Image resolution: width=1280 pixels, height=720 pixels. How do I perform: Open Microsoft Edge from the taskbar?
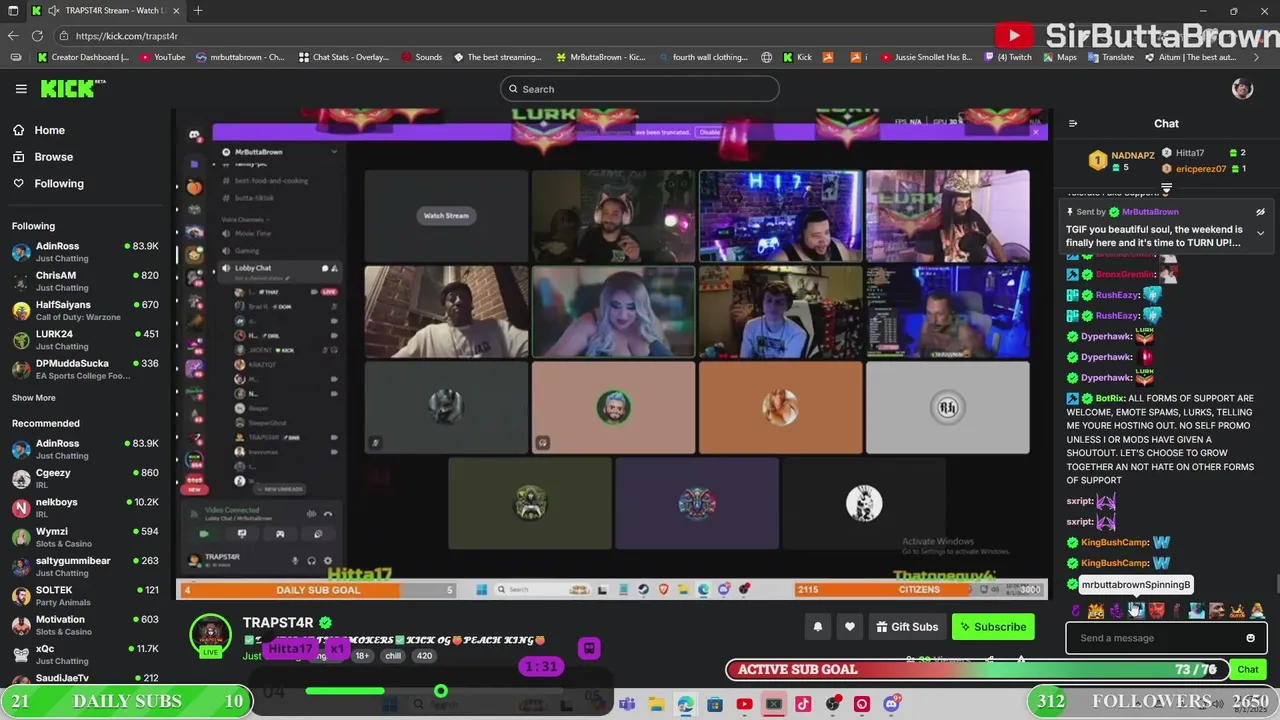685,705
